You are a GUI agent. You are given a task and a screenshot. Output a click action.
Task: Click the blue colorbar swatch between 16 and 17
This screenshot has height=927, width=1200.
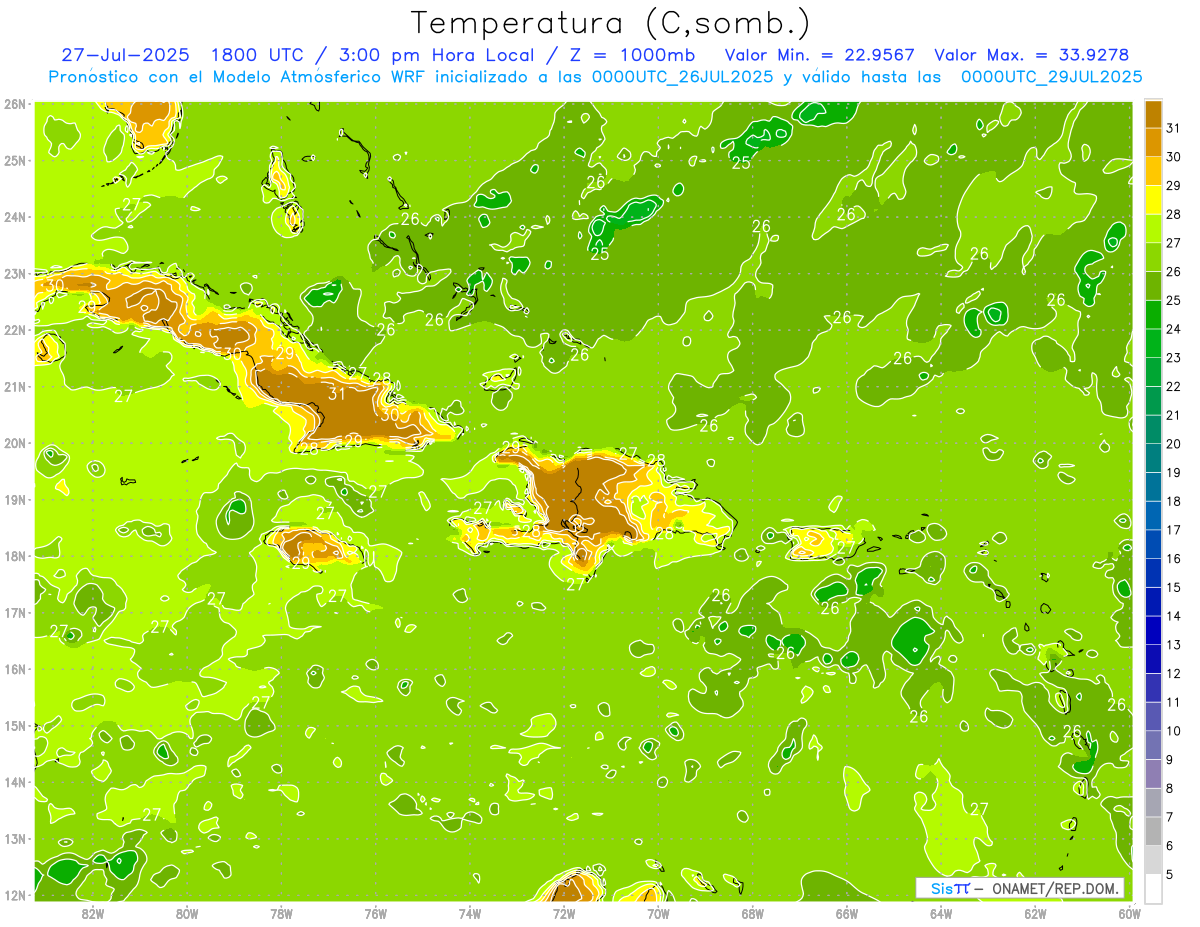(1154, 544)
